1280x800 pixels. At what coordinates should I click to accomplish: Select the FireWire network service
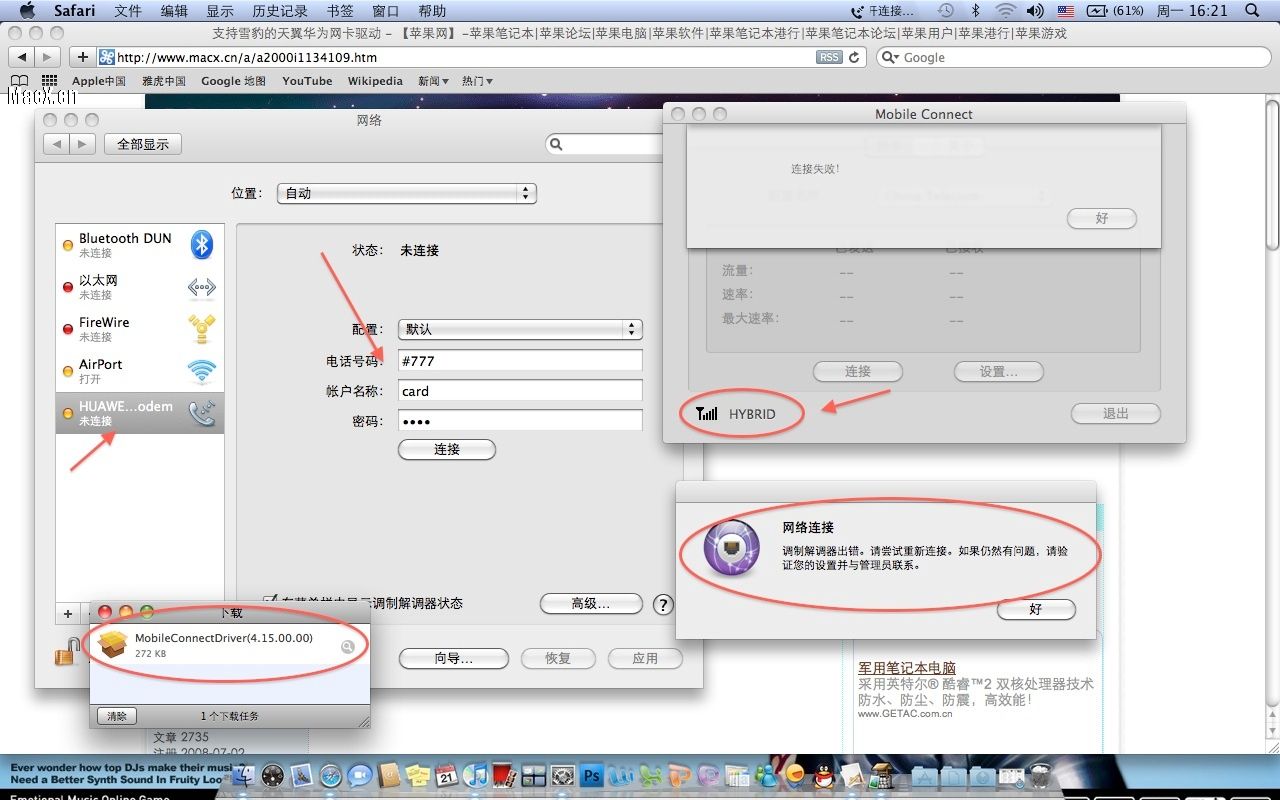click(x=139, y=329)
